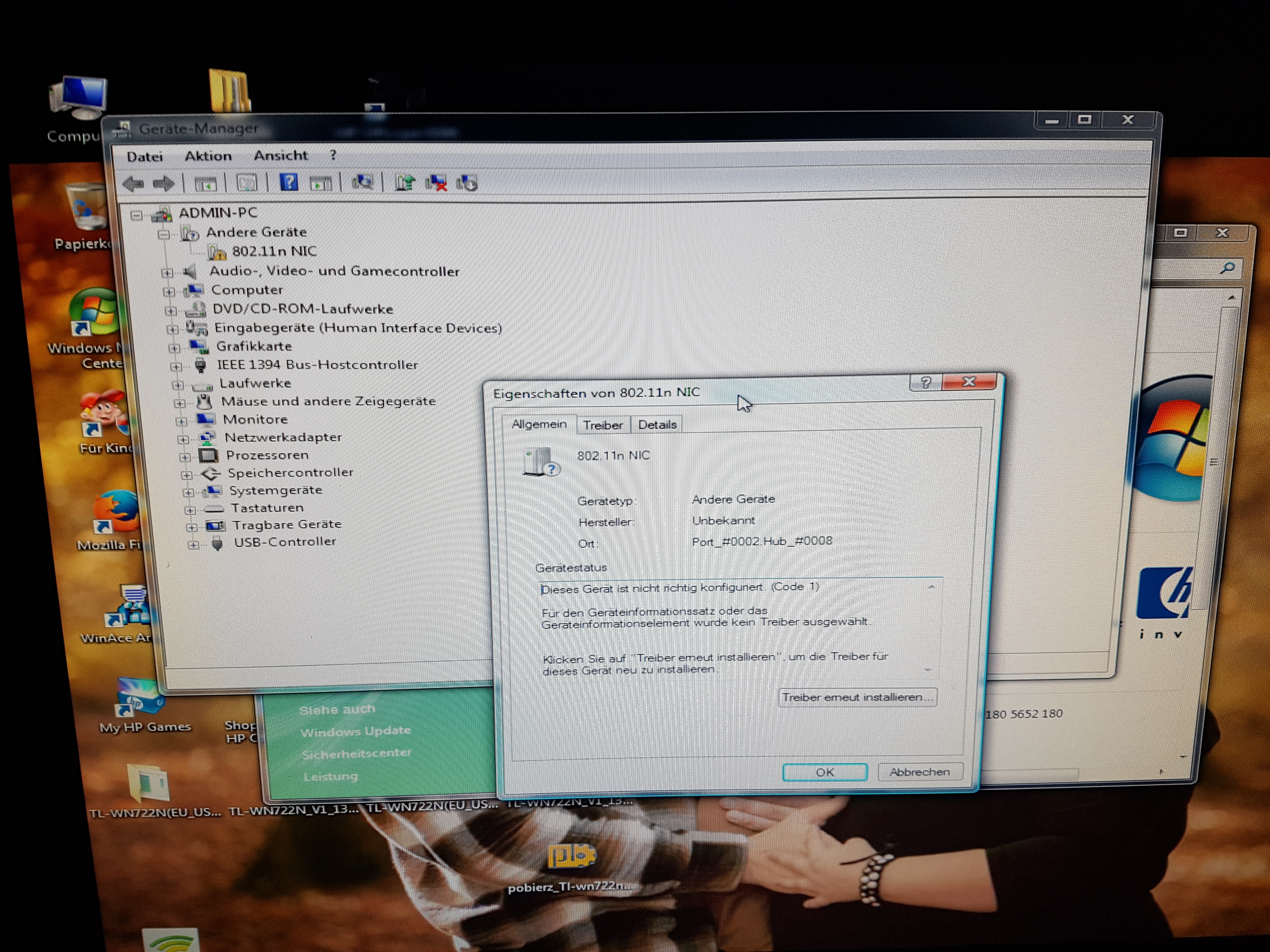Screen dimensions: 1270x952
Task: Select the Monitore tree item
Action: [x=255, y=419]
